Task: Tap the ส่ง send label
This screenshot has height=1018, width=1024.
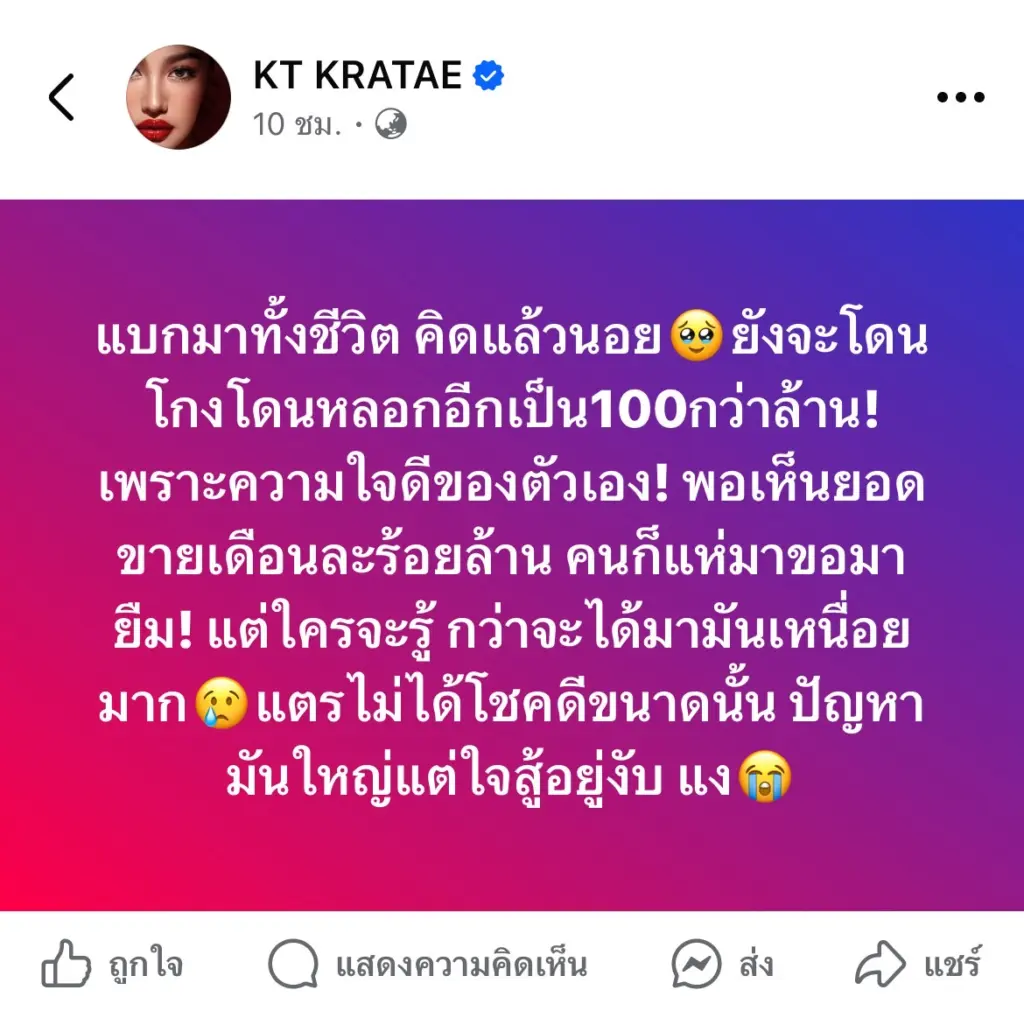Action: (756, 964)
